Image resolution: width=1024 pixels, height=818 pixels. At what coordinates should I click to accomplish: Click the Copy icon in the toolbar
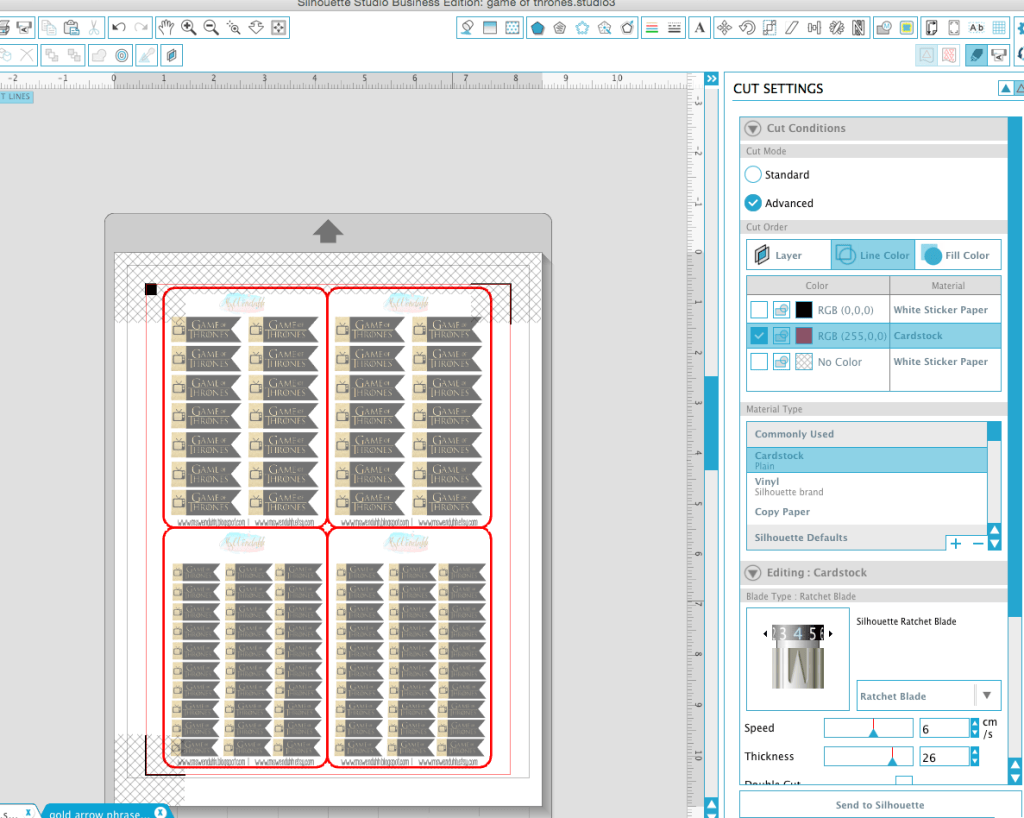48,27
